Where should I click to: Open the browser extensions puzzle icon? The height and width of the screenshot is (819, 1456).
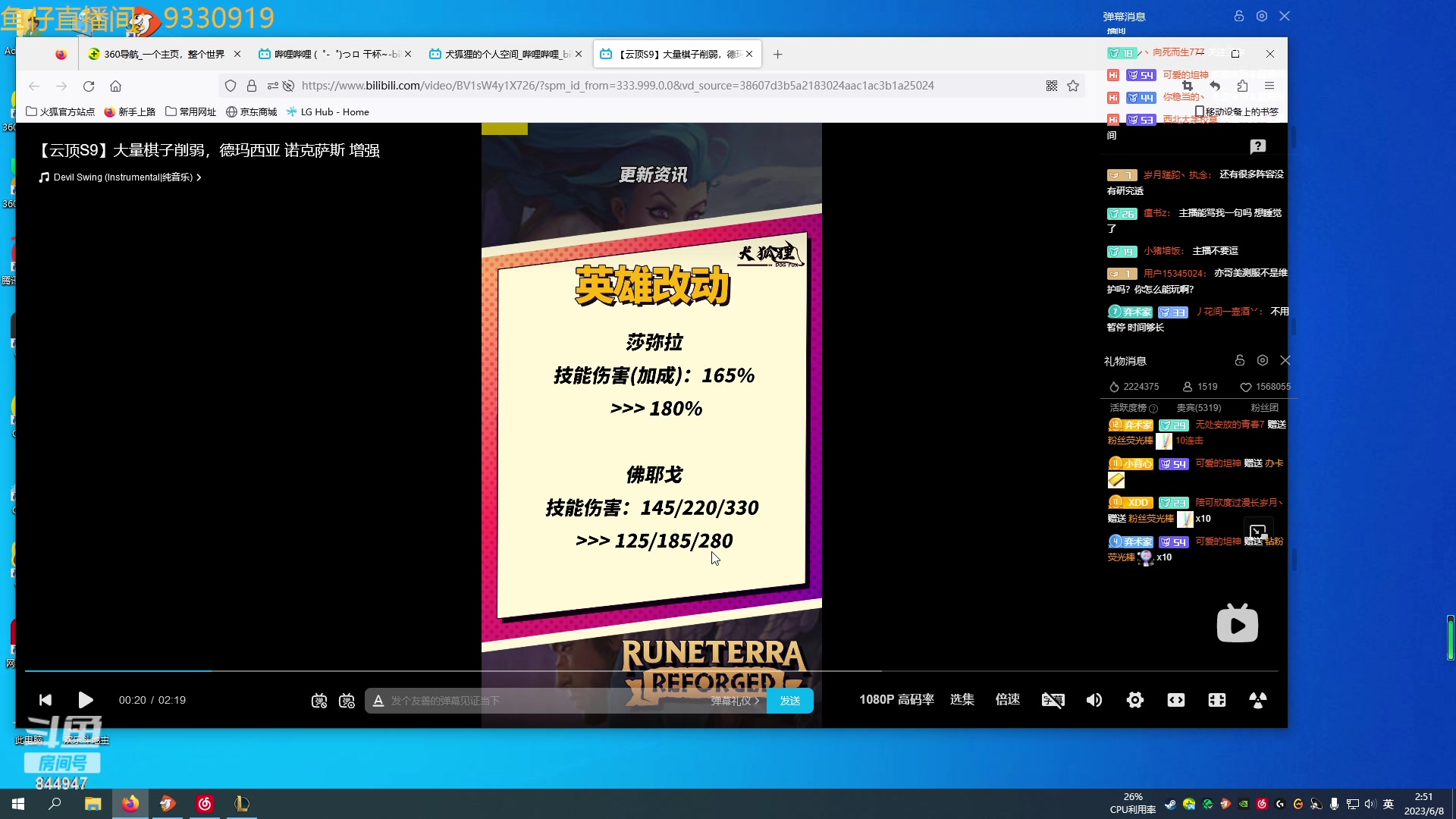point(1242,86)
